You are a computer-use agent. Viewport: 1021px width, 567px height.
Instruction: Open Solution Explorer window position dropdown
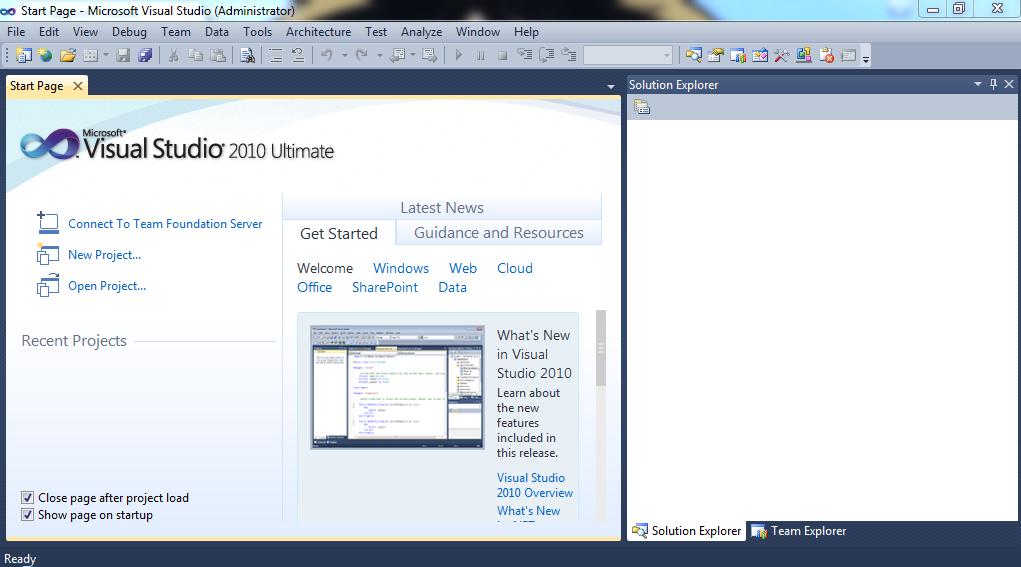pyautogui.click(x=977, y=84)
